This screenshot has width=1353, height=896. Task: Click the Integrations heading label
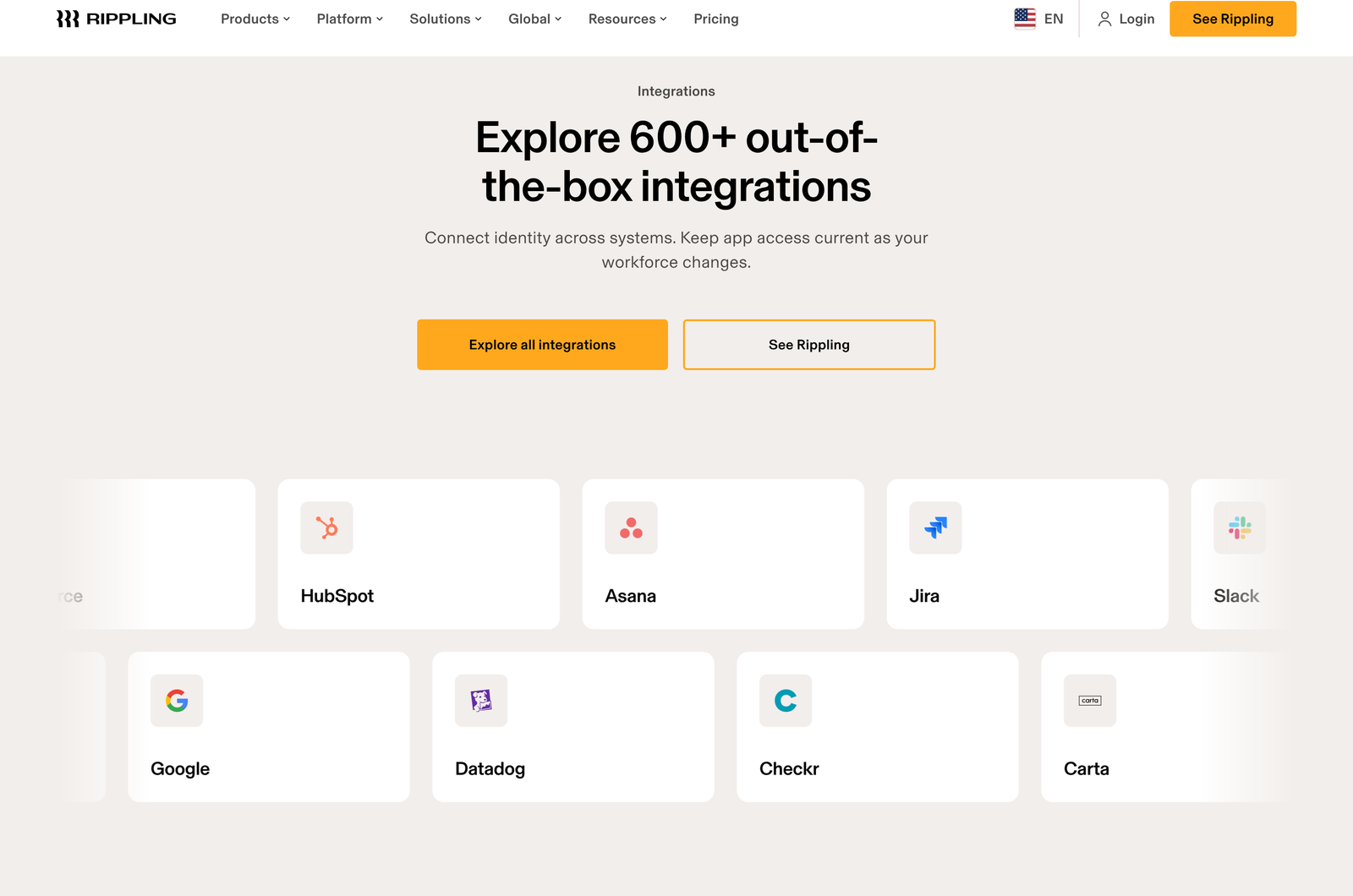tap(676, 91)
